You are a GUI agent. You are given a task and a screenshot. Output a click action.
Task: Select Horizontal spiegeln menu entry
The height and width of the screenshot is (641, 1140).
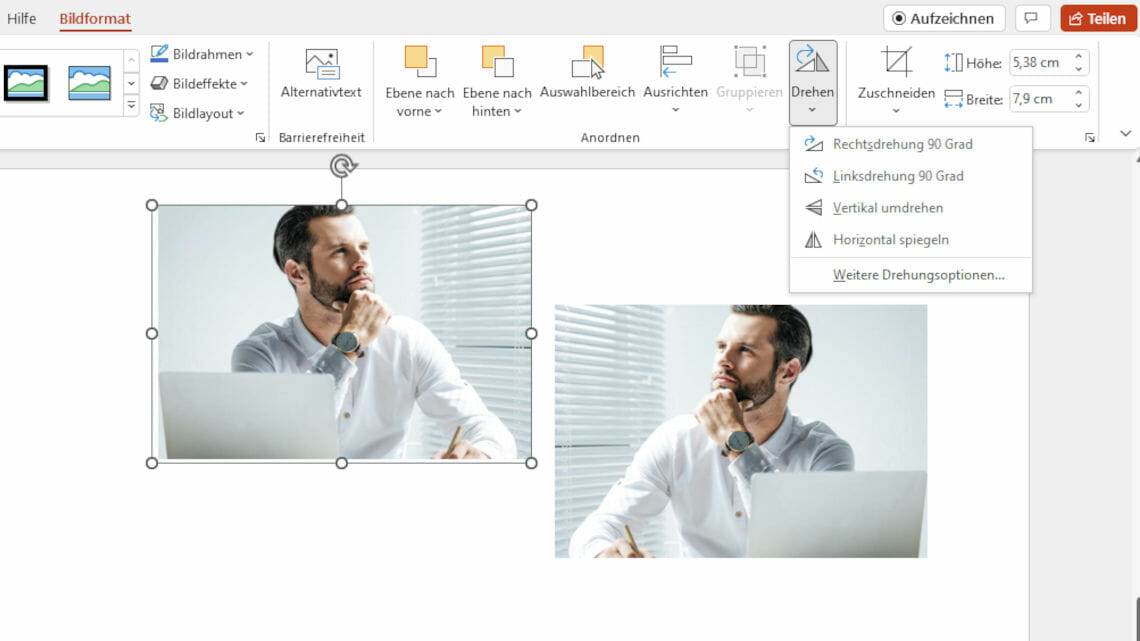point(910,240)
